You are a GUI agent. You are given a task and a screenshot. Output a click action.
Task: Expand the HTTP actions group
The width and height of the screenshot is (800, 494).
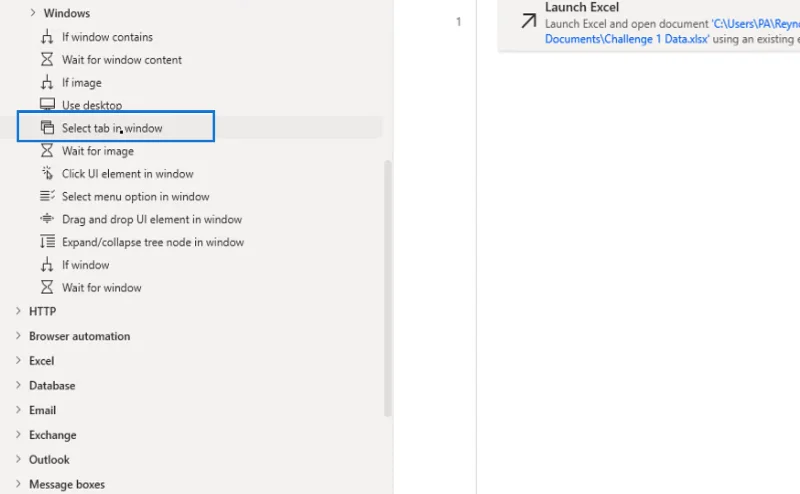point(18,311)
